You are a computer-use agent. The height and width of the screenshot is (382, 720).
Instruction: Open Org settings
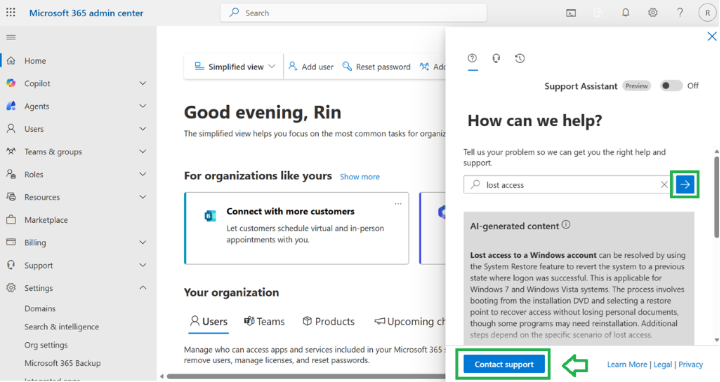pyautogui.click(x=46, y=345)
